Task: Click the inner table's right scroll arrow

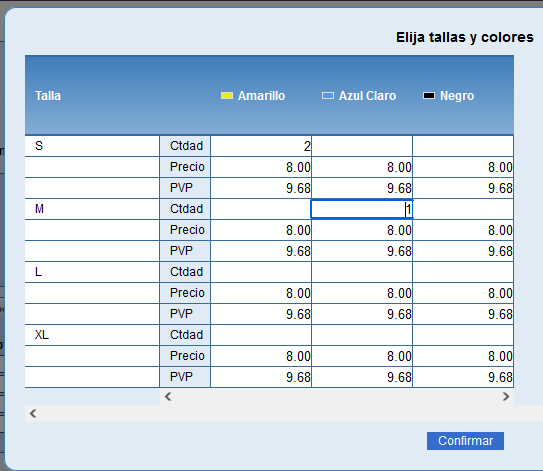Action: tap(506, 397)
